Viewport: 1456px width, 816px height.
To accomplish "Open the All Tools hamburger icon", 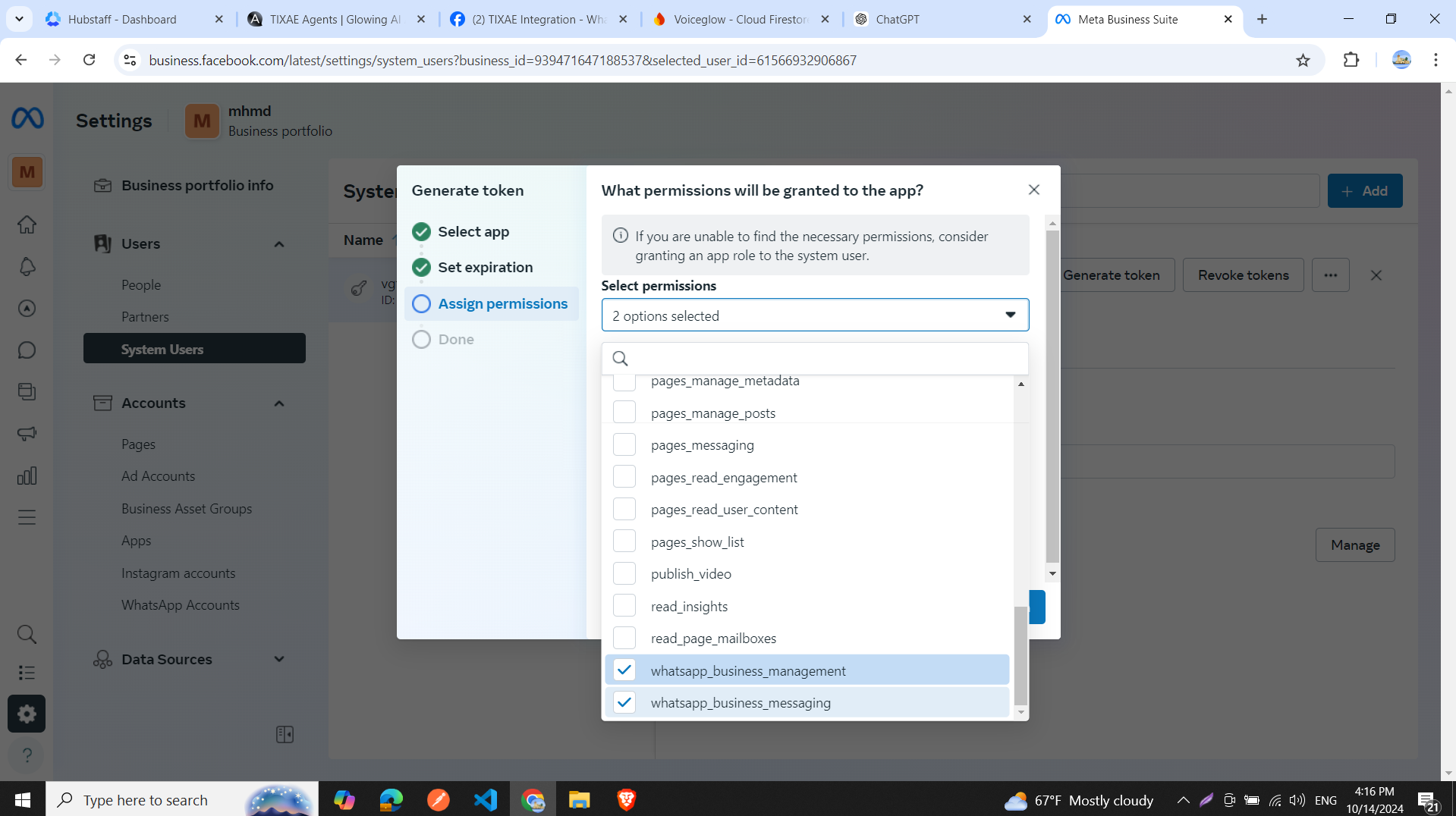I will coord(27,517).
